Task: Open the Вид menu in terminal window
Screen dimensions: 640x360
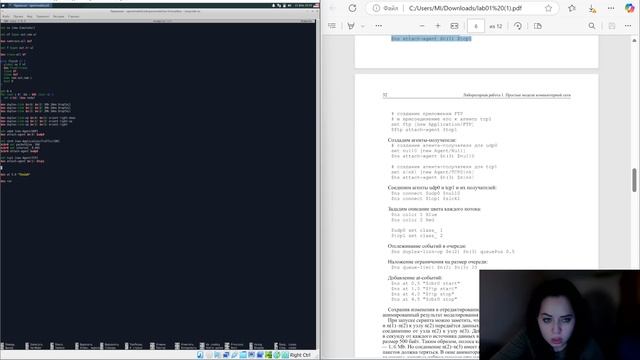Action: pyautogui.click(x=29, y=16)
